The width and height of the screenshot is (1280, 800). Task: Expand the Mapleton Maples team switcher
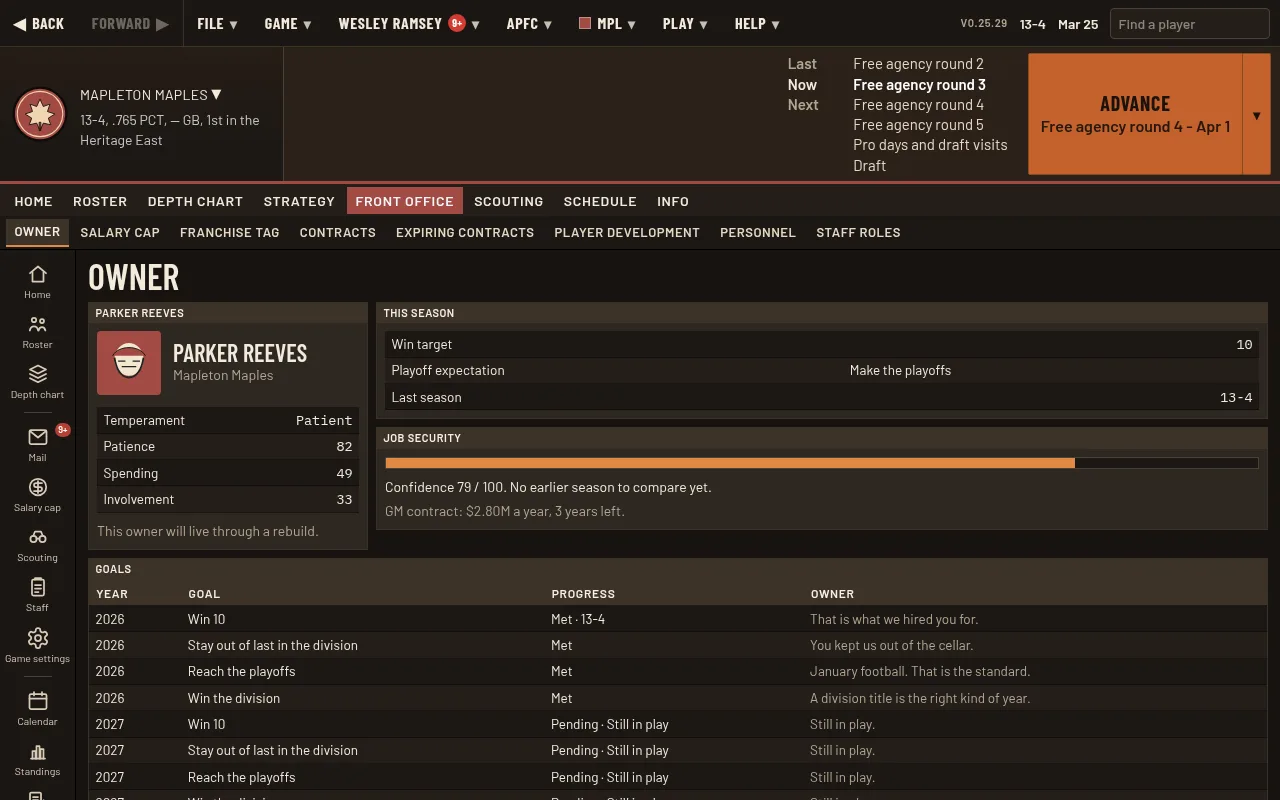pyautogui.click(x=151, y=95)
